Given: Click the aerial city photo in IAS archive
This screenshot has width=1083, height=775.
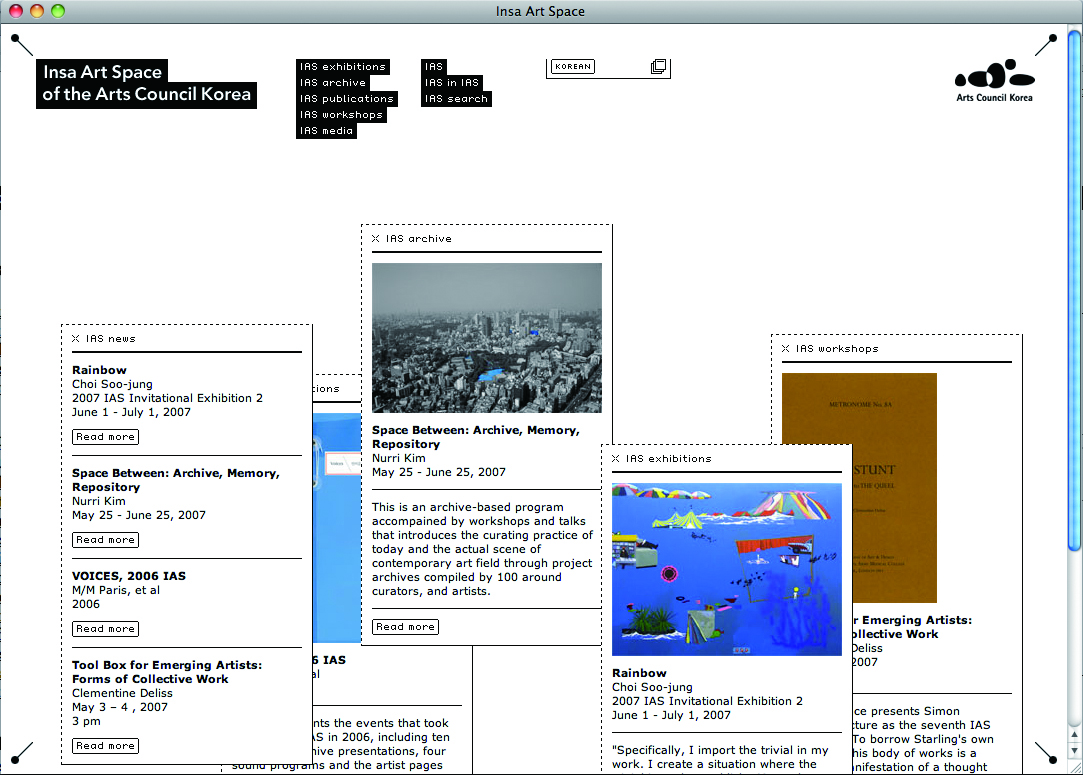Looking at the screenshot, I should [x=486, y=338].
